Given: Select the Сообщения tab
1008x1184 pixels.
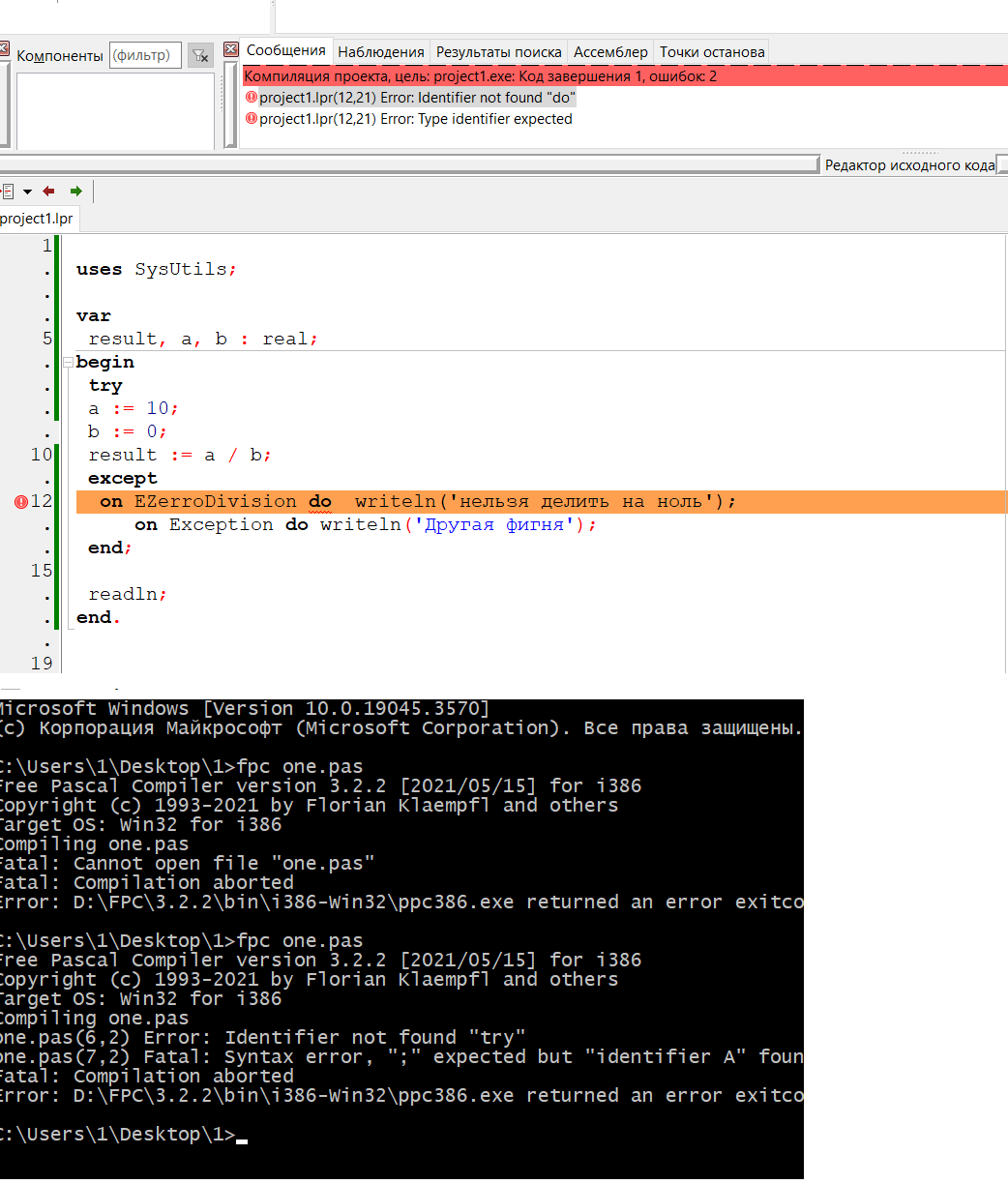Looking at the screenshot, I should coord(285,51).
